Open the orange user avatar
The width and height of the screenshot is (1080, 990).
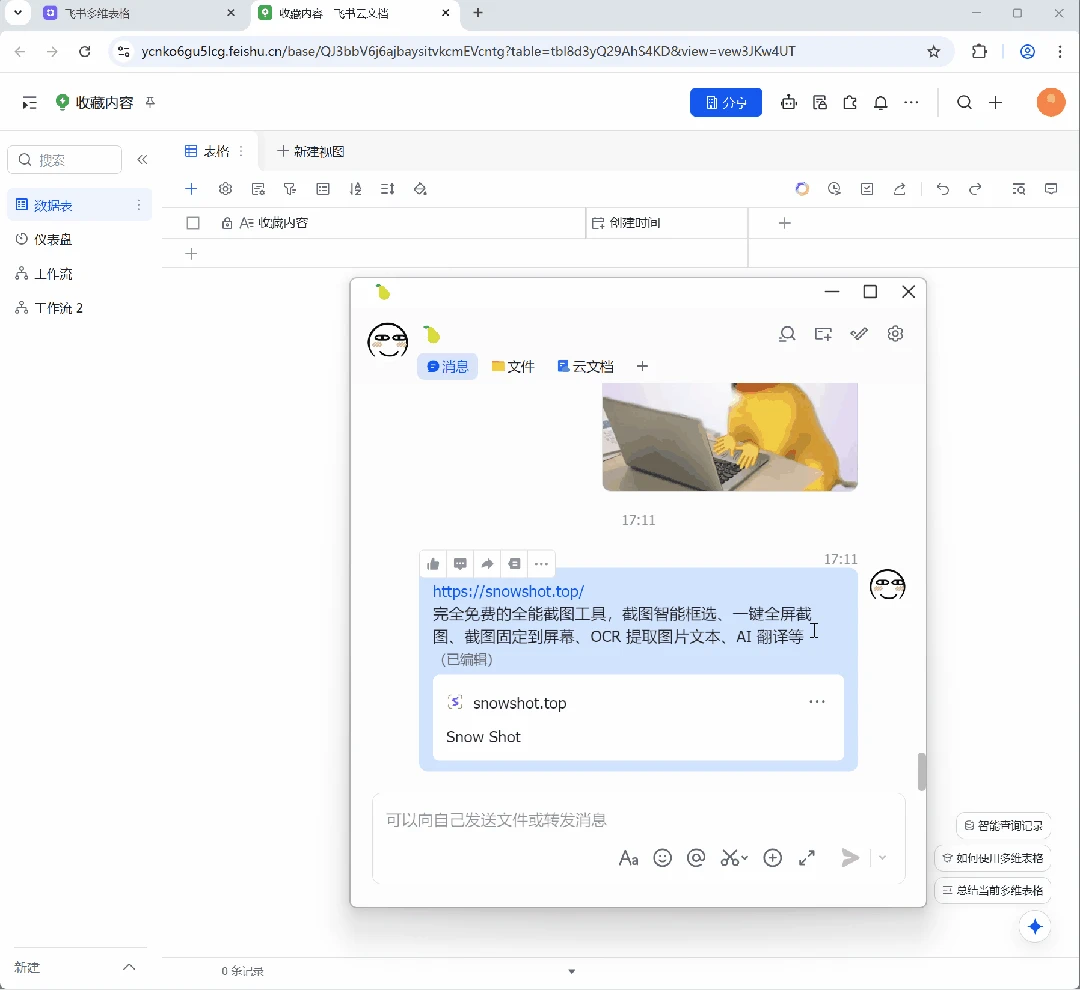pos(1050,103)
